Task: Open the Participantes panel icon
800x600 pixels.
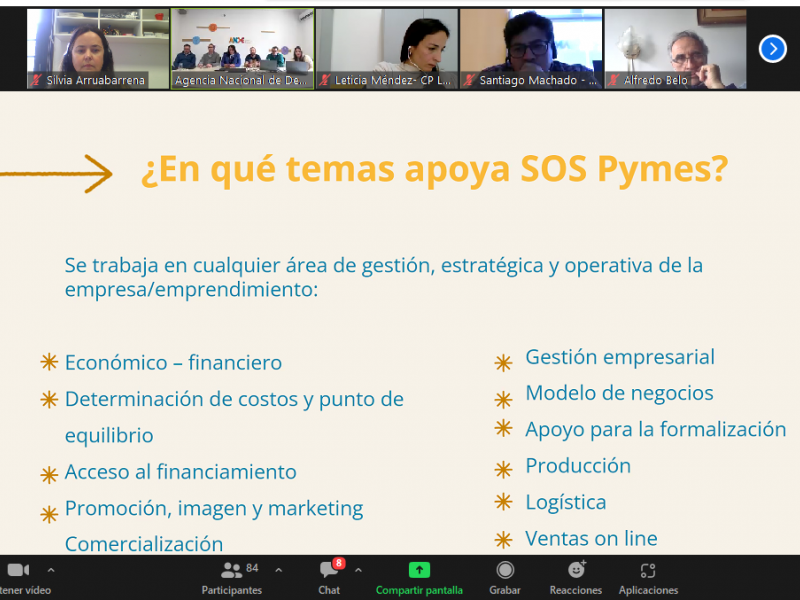Action: click(231, 570)
